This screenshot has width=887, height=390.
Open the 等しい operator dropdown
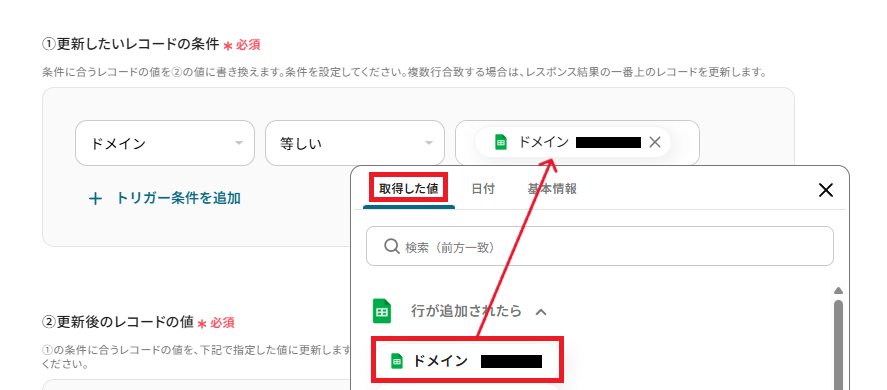pyautogui.click(x=355, y=143)
